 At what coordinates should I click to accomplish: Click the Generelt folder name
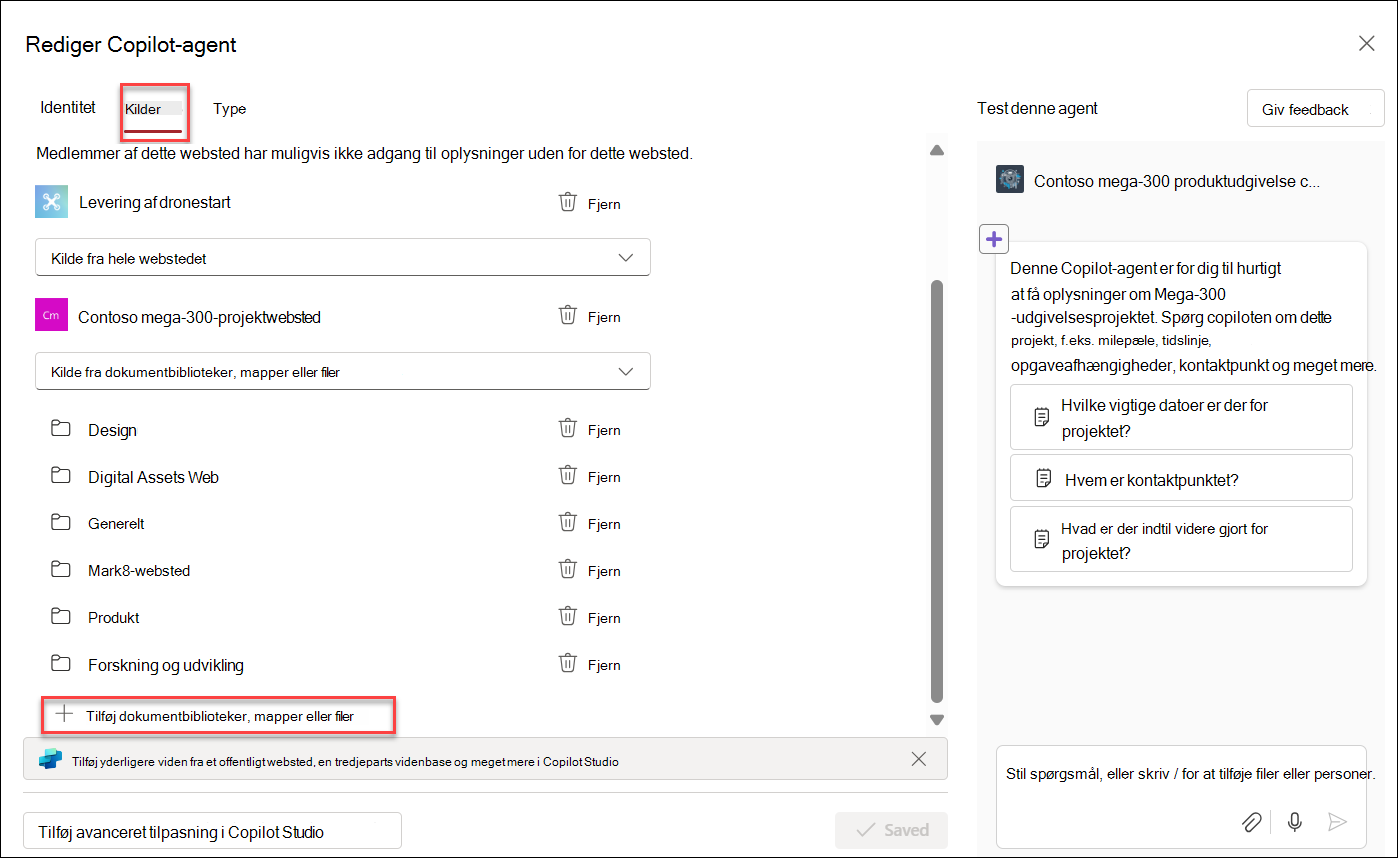[x=116, y=523]
